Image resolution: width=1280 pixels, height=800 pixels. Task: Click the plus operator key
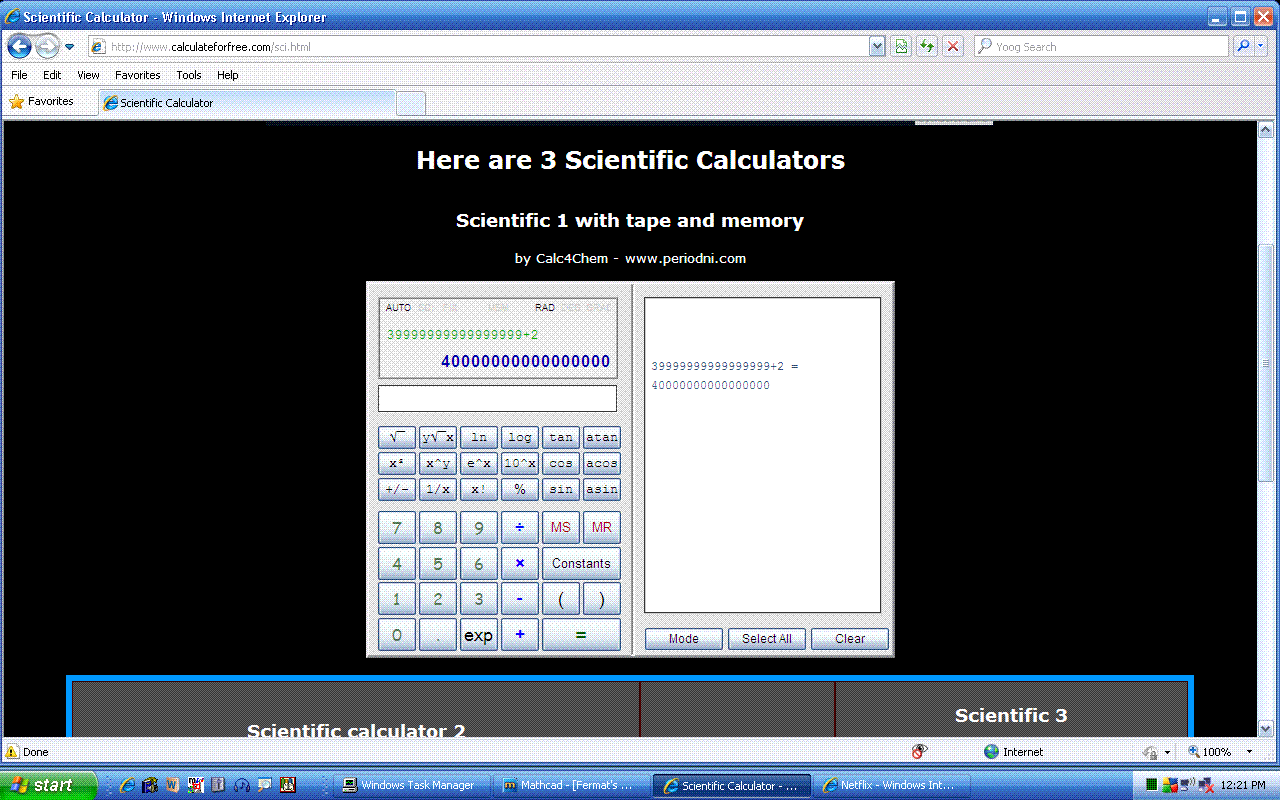coord(520,635)
